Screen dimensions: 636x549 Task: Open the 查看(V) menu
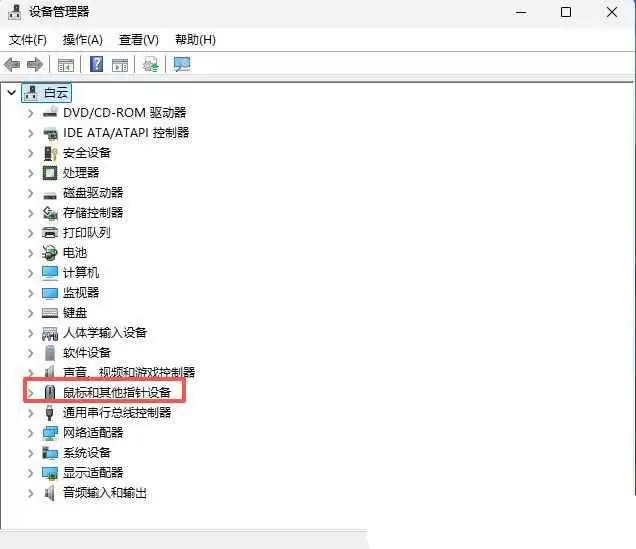(x=139, y=40)
